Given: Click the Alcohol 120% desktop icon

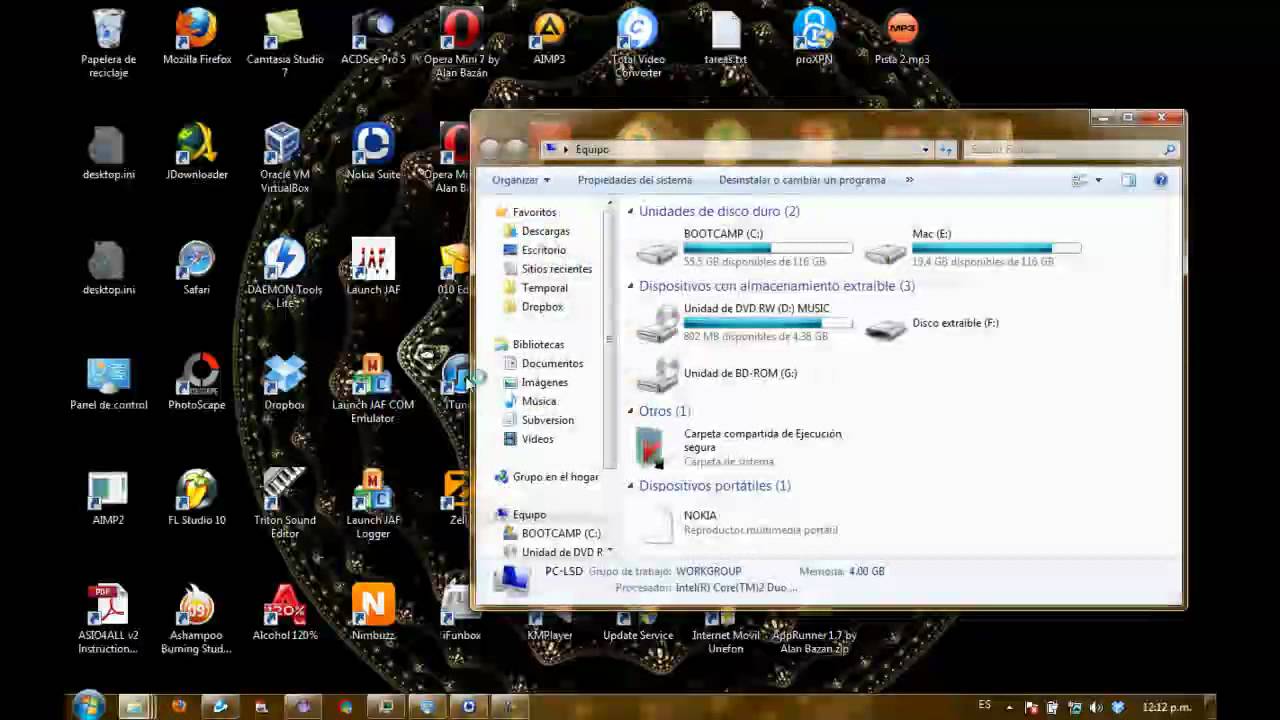Looking at the screenshot, I should pos(285,613).
